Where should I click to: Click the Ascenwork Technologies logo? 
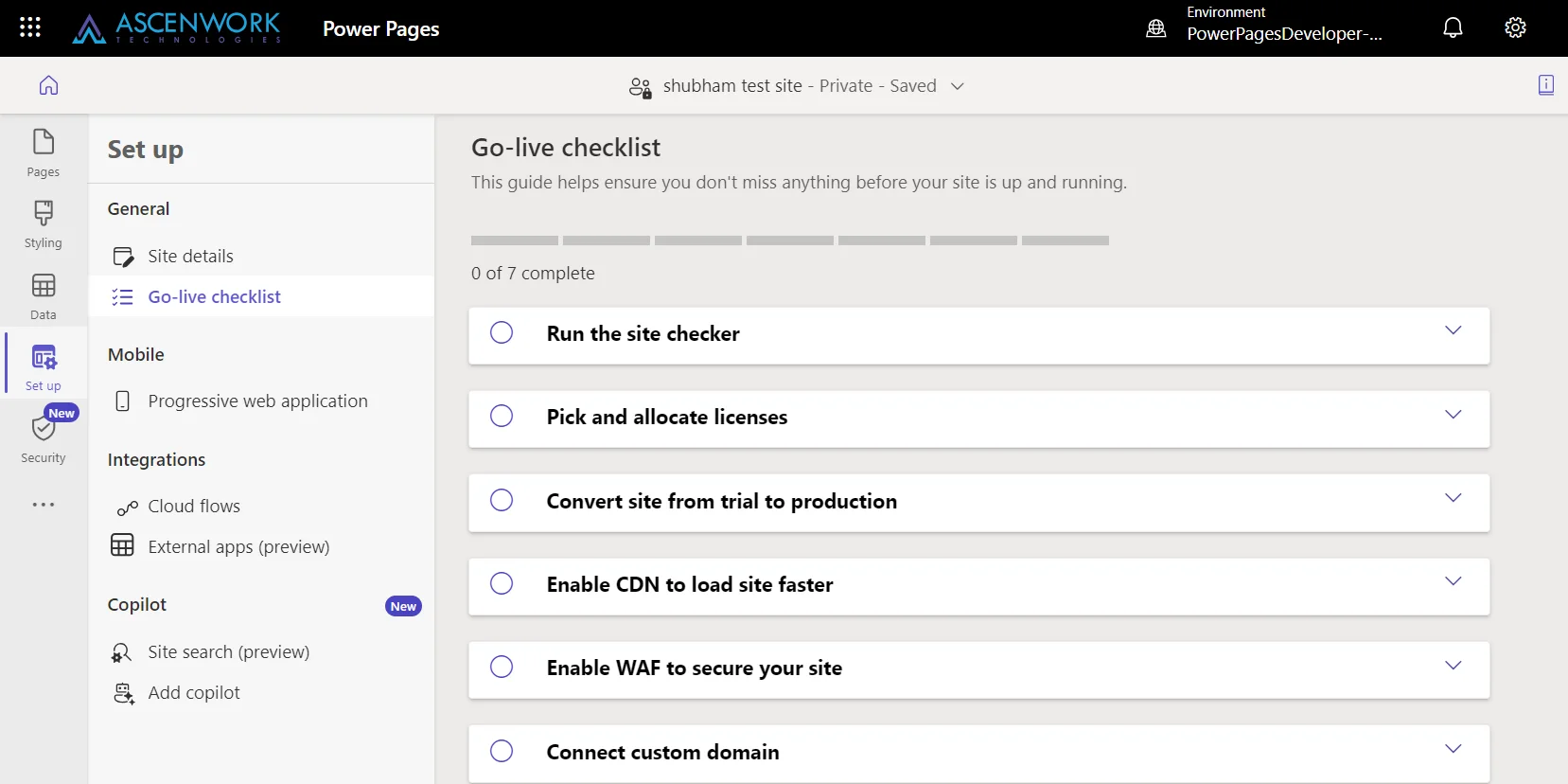[177, 28]
